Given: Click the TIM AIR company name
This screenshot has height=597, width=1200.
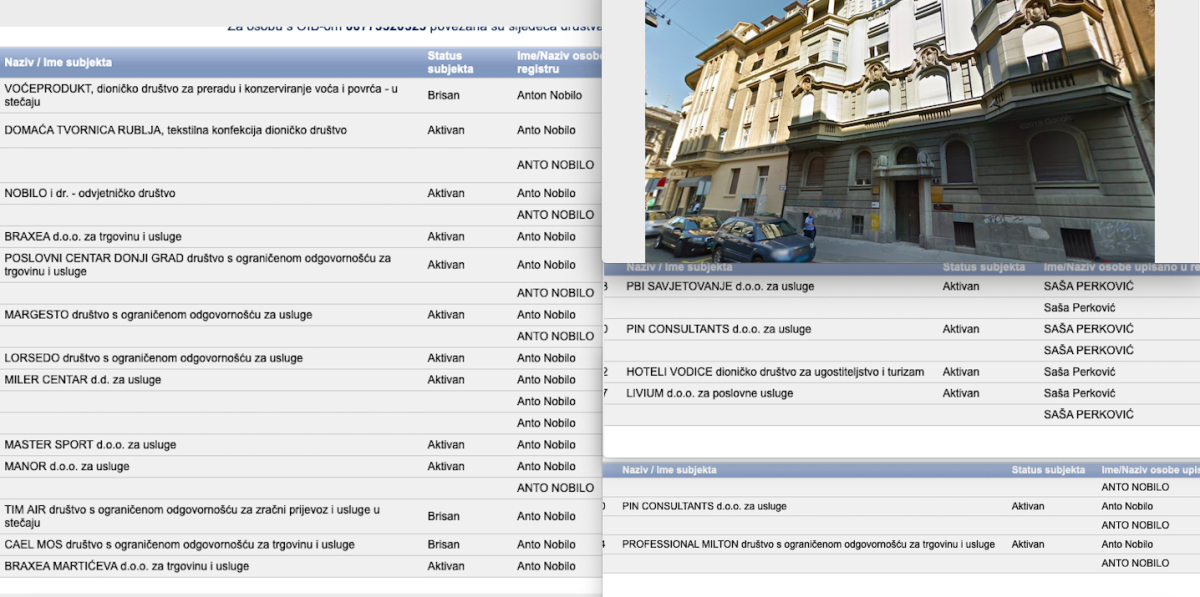Looking at the screenshot, I should point(192,516).
